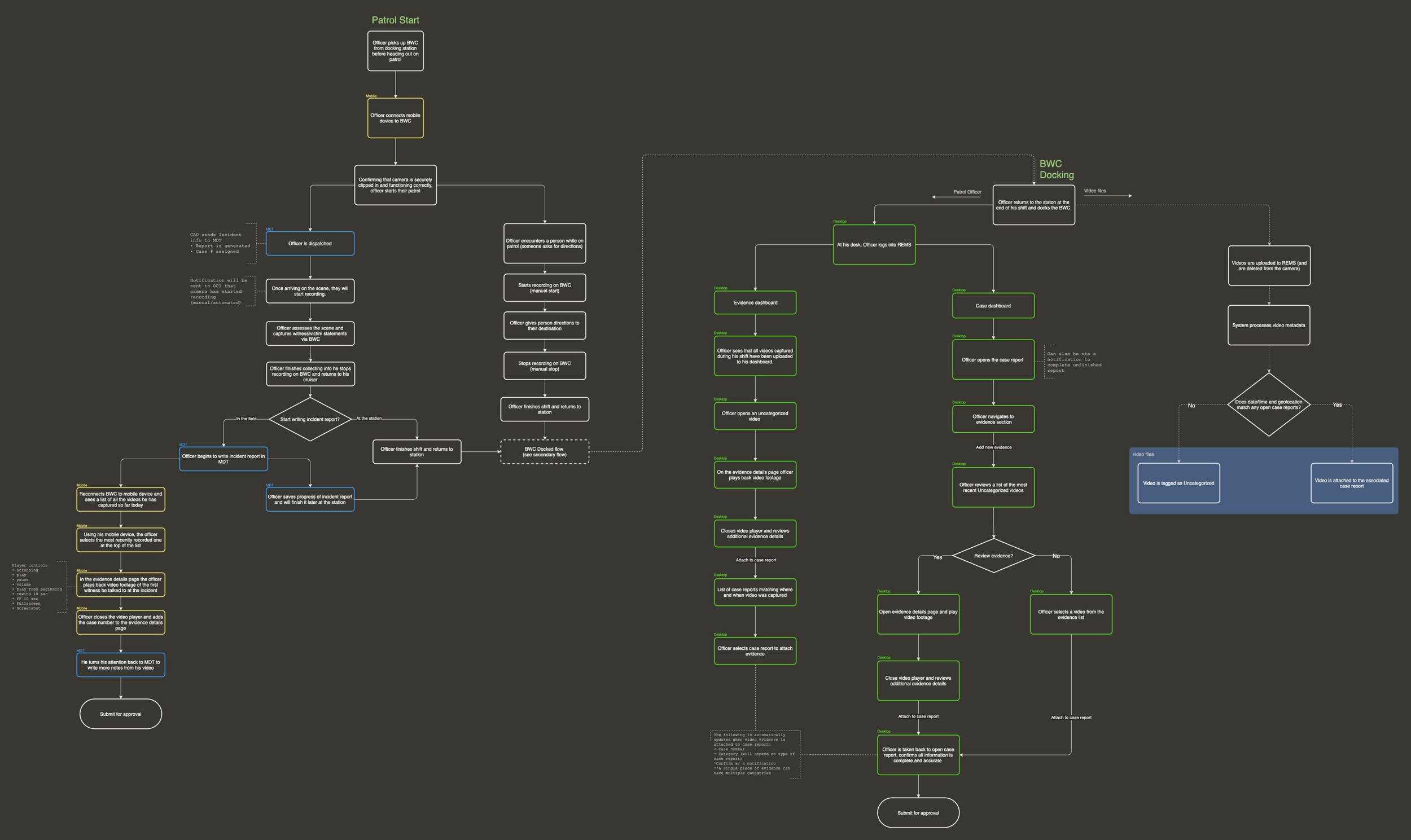Click the 'Patrol Start' heading
The height and width of the screenshot is (840, 1411).
tap(395, 20)
